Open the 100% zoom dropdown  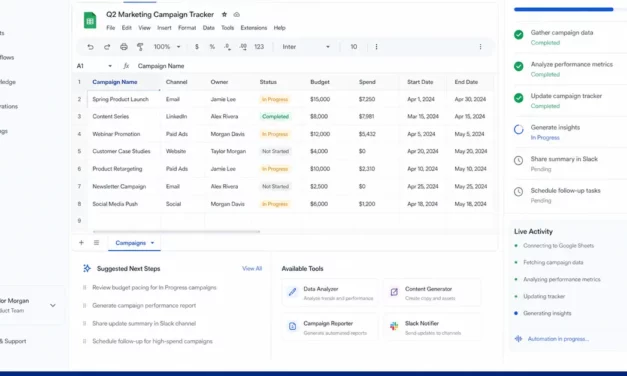click(x=167, y=47)
